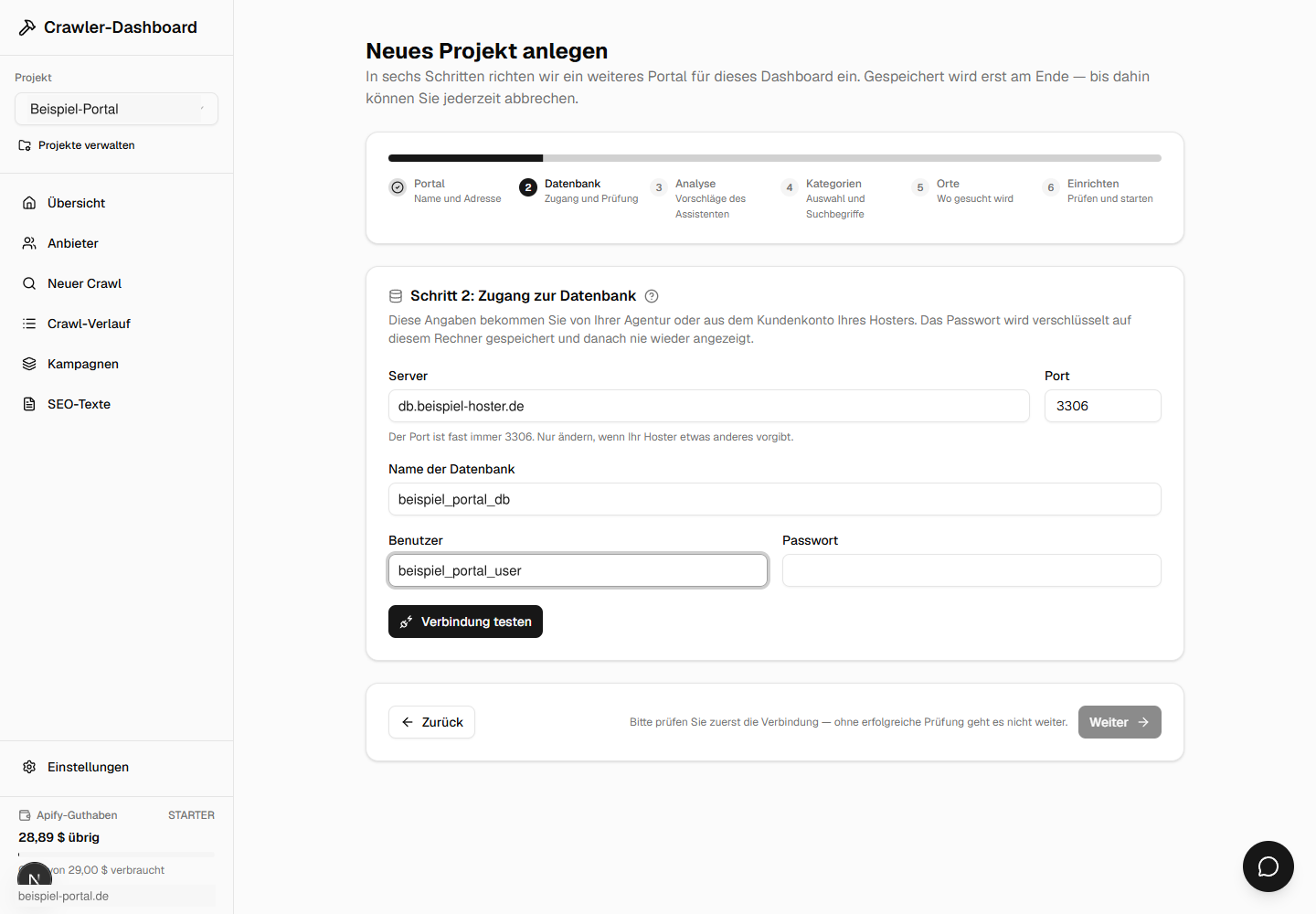This screenshot has width=1316, height=914.
Task: Click the Anbieter people icon
Action: [29, 243]
